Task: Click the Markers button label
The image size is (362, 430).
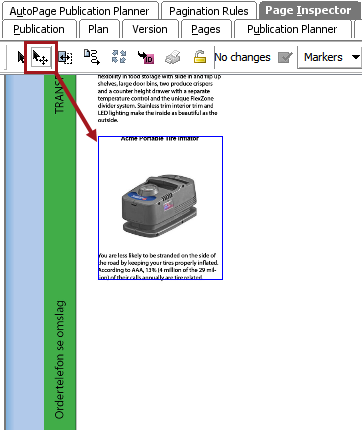Action: [x=323, y=57]
